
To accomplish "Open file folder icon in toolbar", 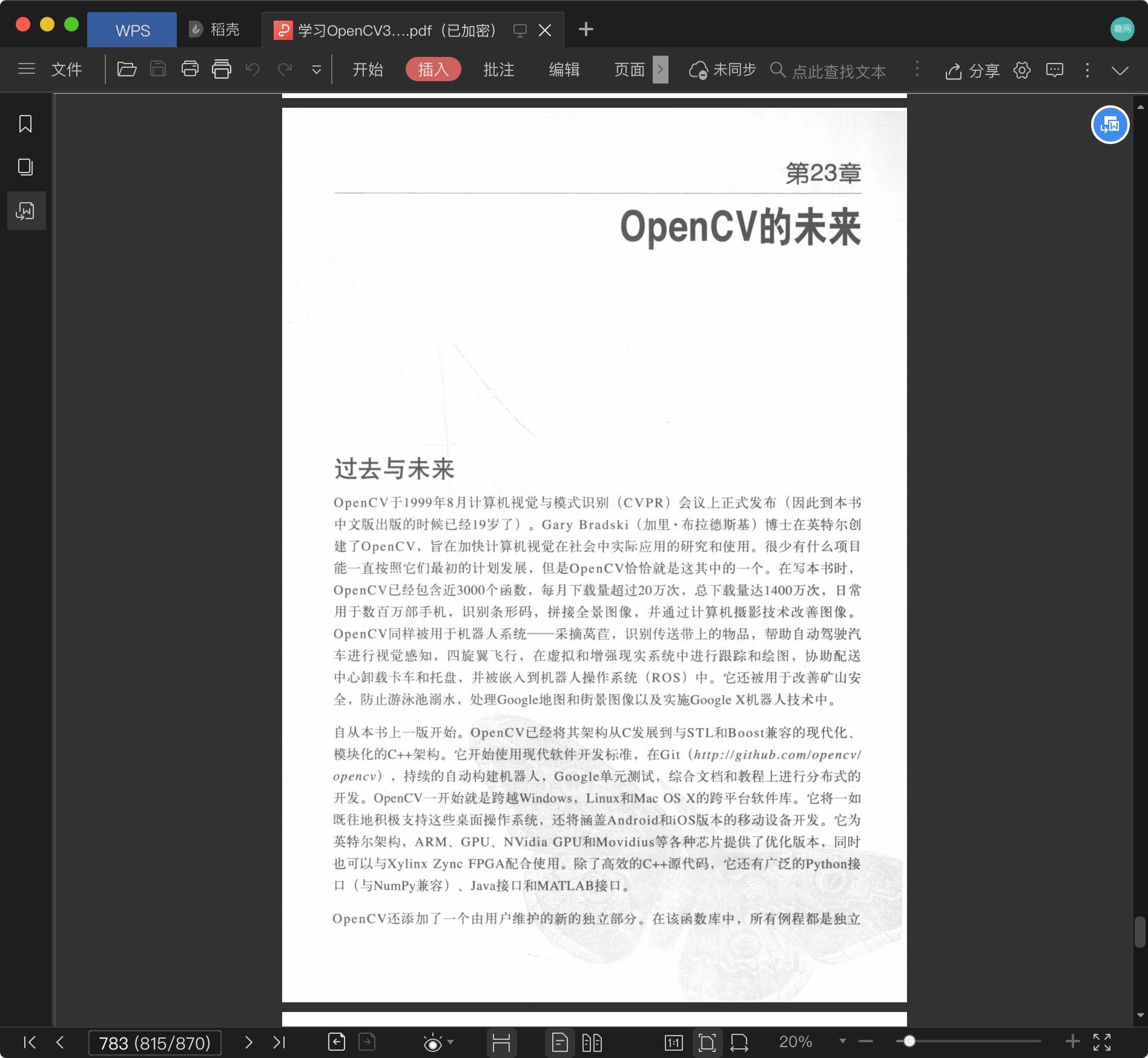I will pos(127,70).
